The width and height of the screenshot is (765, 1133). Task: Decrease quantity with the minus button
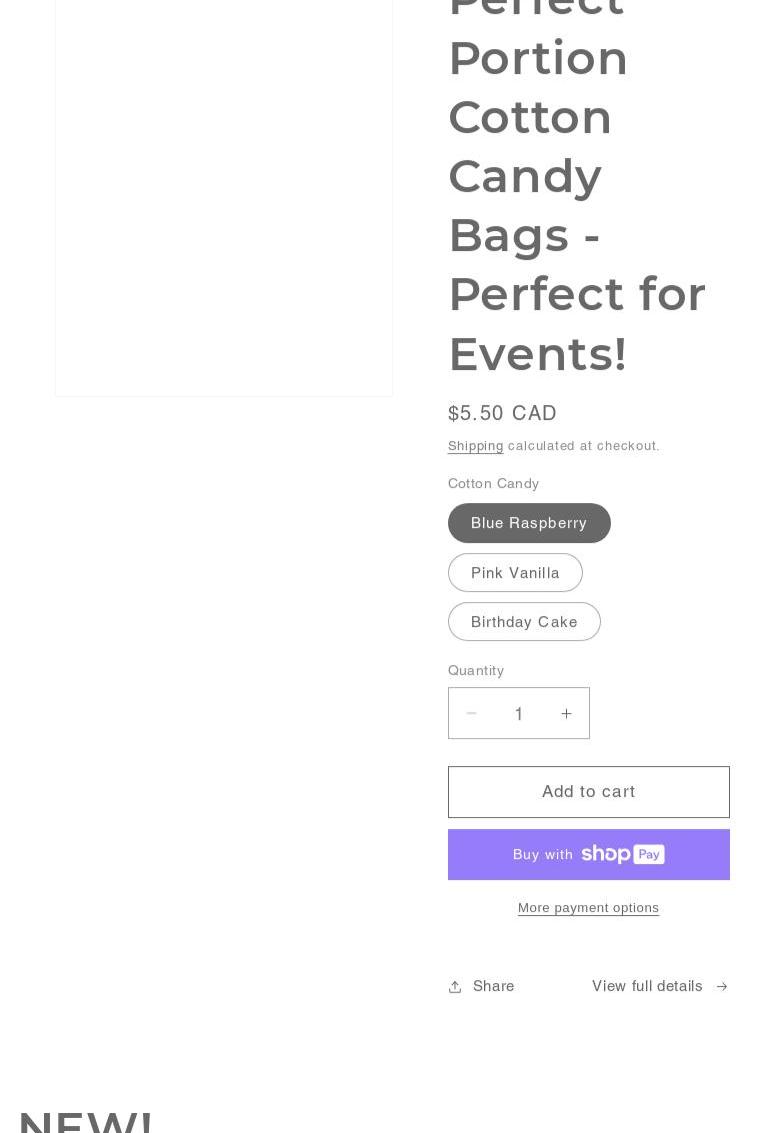(x=471, y=713)
